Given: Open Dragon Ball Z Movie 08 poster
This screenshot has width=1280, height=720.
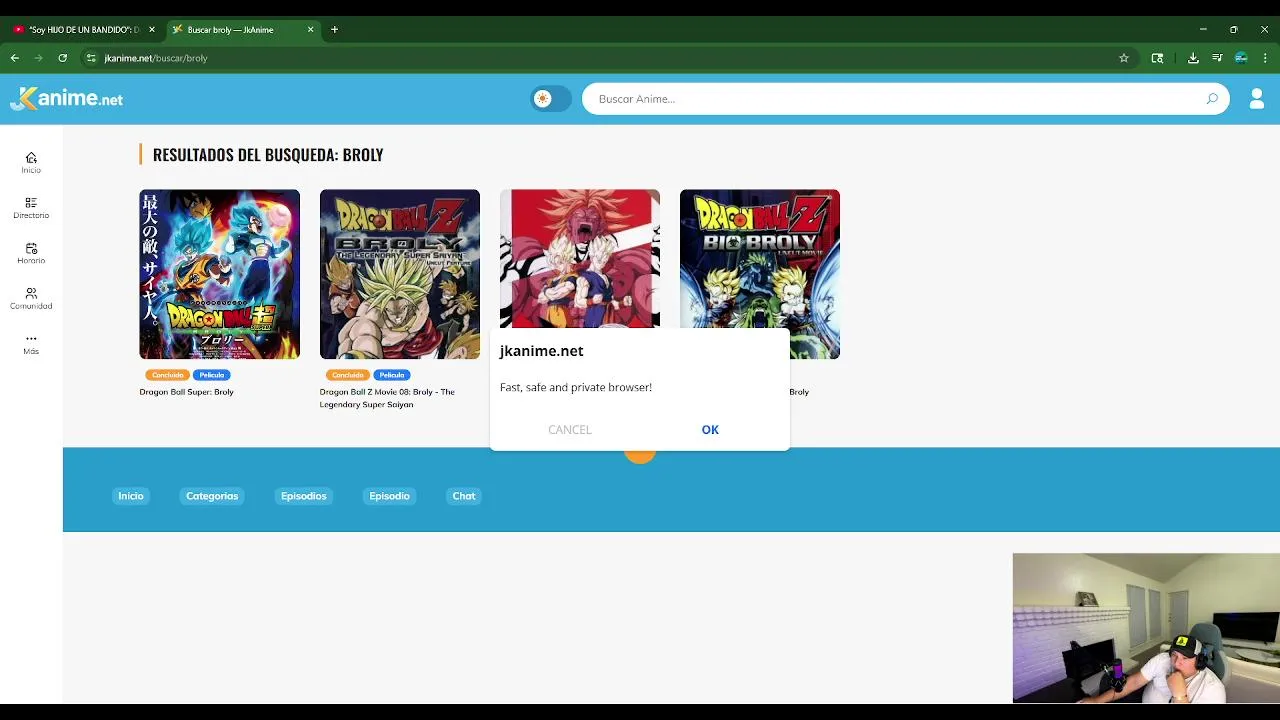Looking at the screenshot, I should pos(399,274).
